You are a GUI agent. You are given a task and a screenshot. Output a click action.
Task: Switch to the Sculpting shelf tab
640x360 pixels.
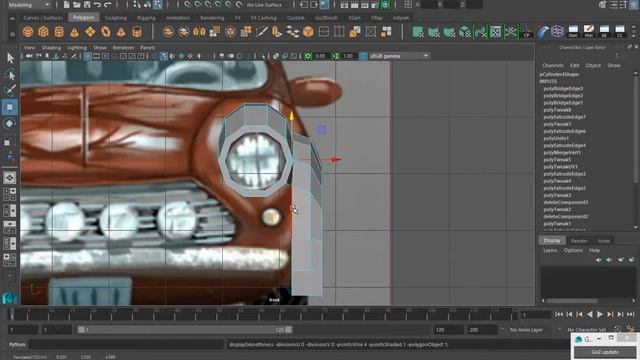(x=116, y=18)
